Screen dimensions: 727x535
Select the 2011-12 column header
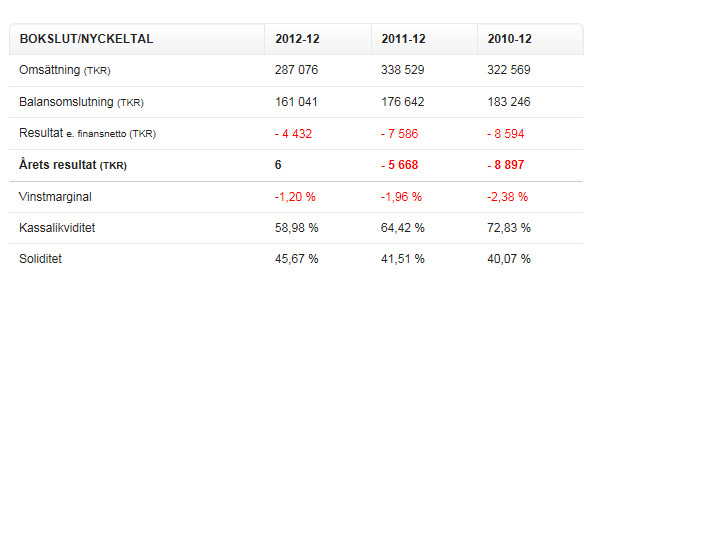click(403, 39)
